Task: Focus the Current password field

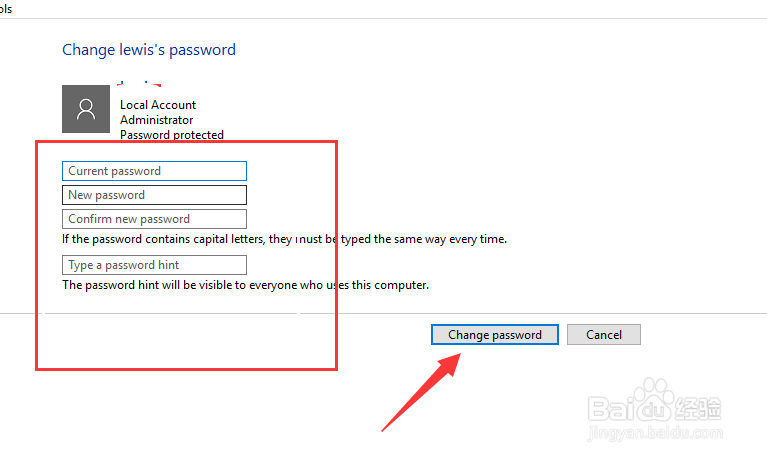Action: tap(154, 171)
